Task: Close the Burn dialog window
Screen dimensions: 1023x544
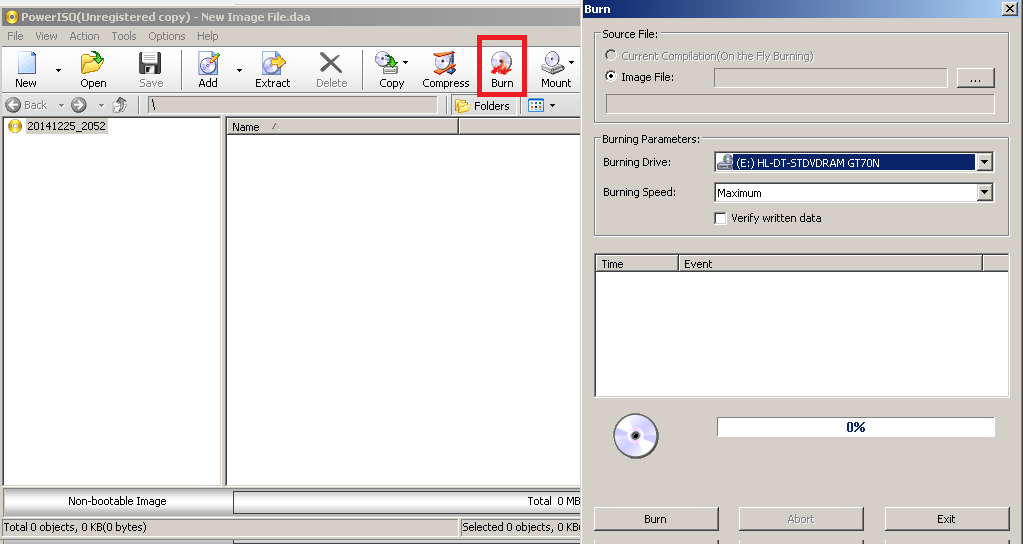Action: coord(1009,8)
